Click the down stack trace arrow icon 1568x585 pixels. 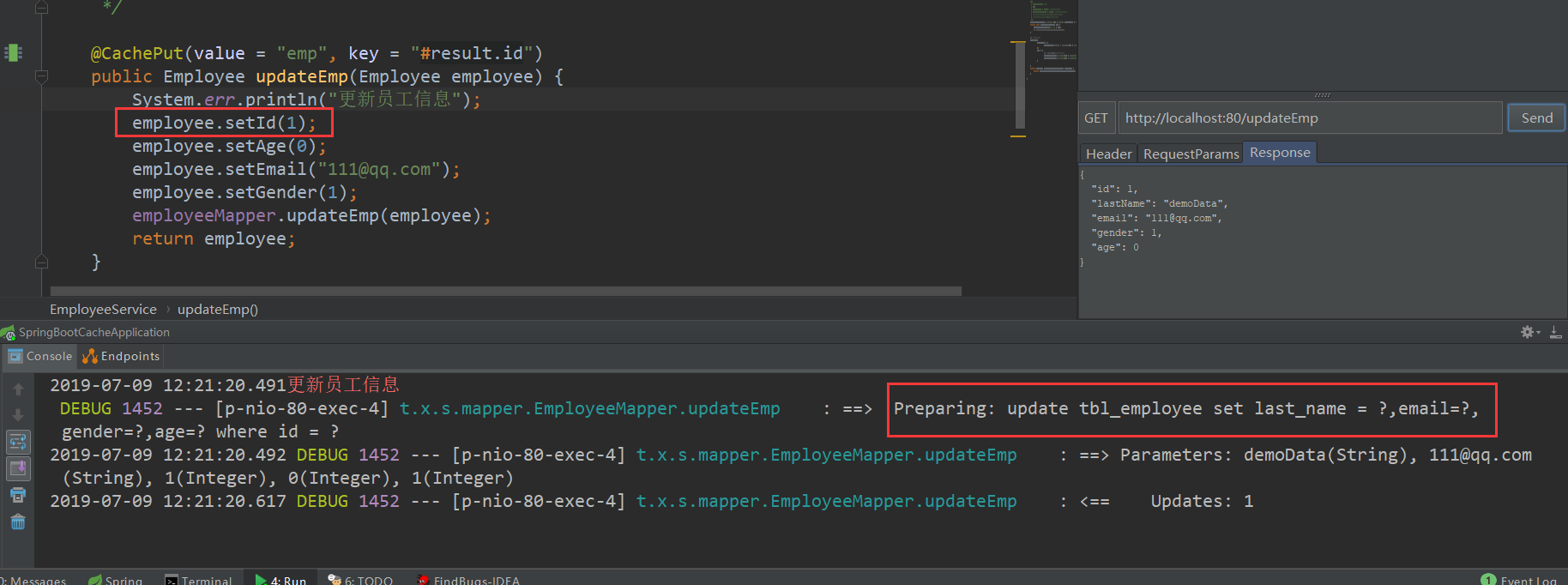[18, 415]
